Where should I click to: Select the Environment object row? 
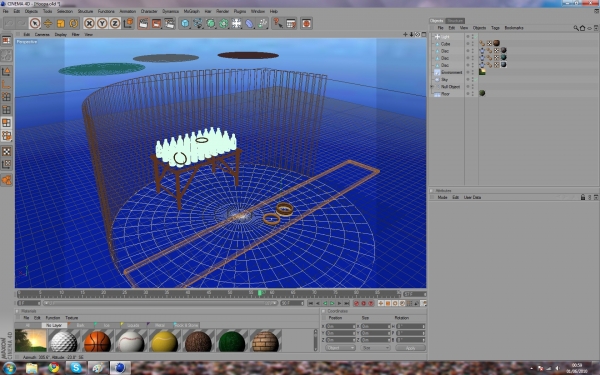452,72
